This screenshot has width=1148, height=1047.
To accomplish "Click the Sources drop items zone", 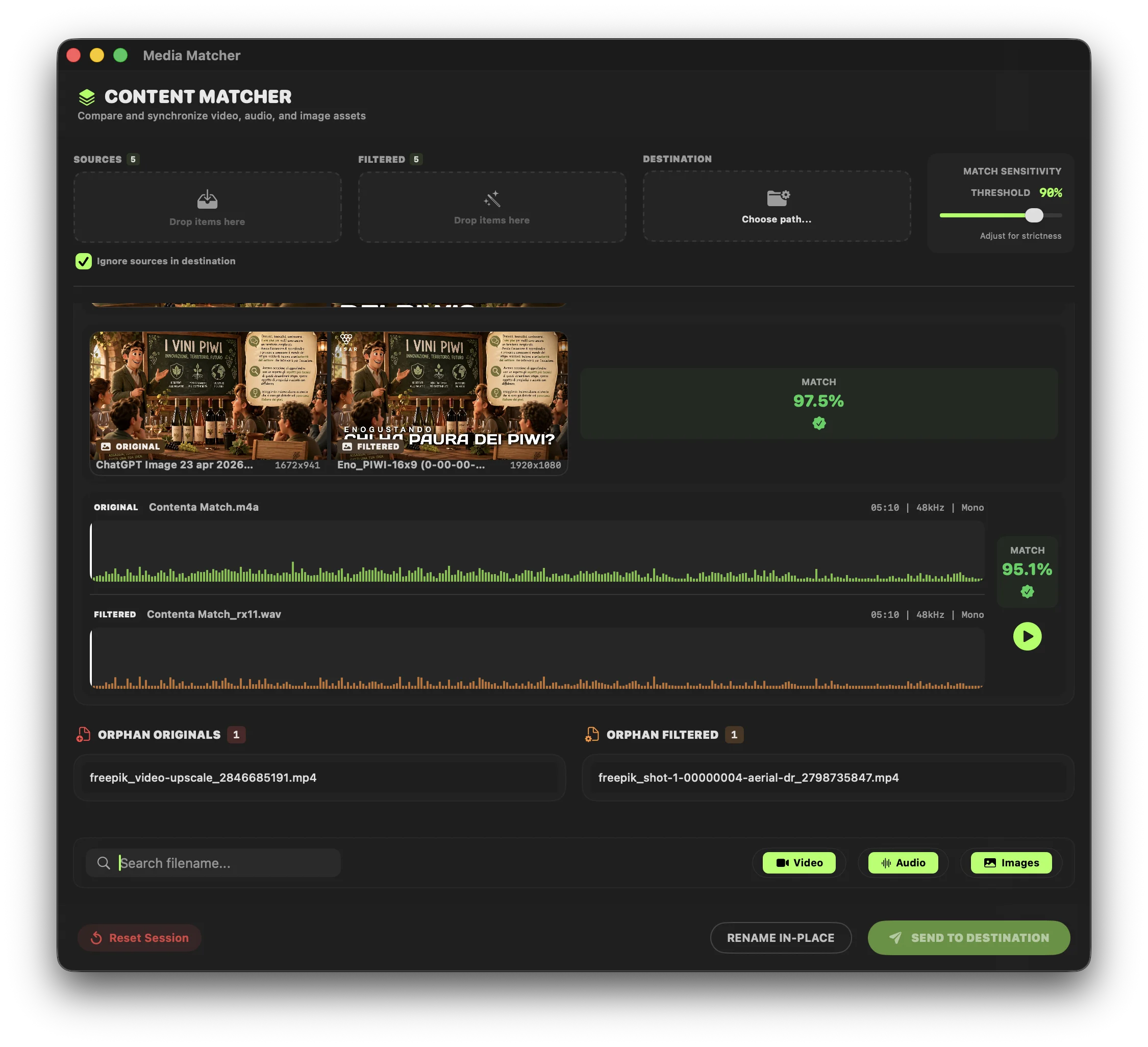I will [207, 207].
